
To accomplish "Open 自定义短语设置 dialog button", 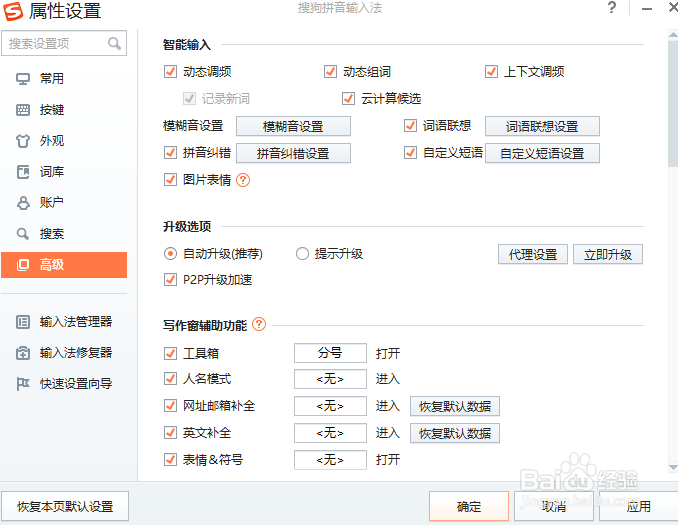I will pos(542,153).
